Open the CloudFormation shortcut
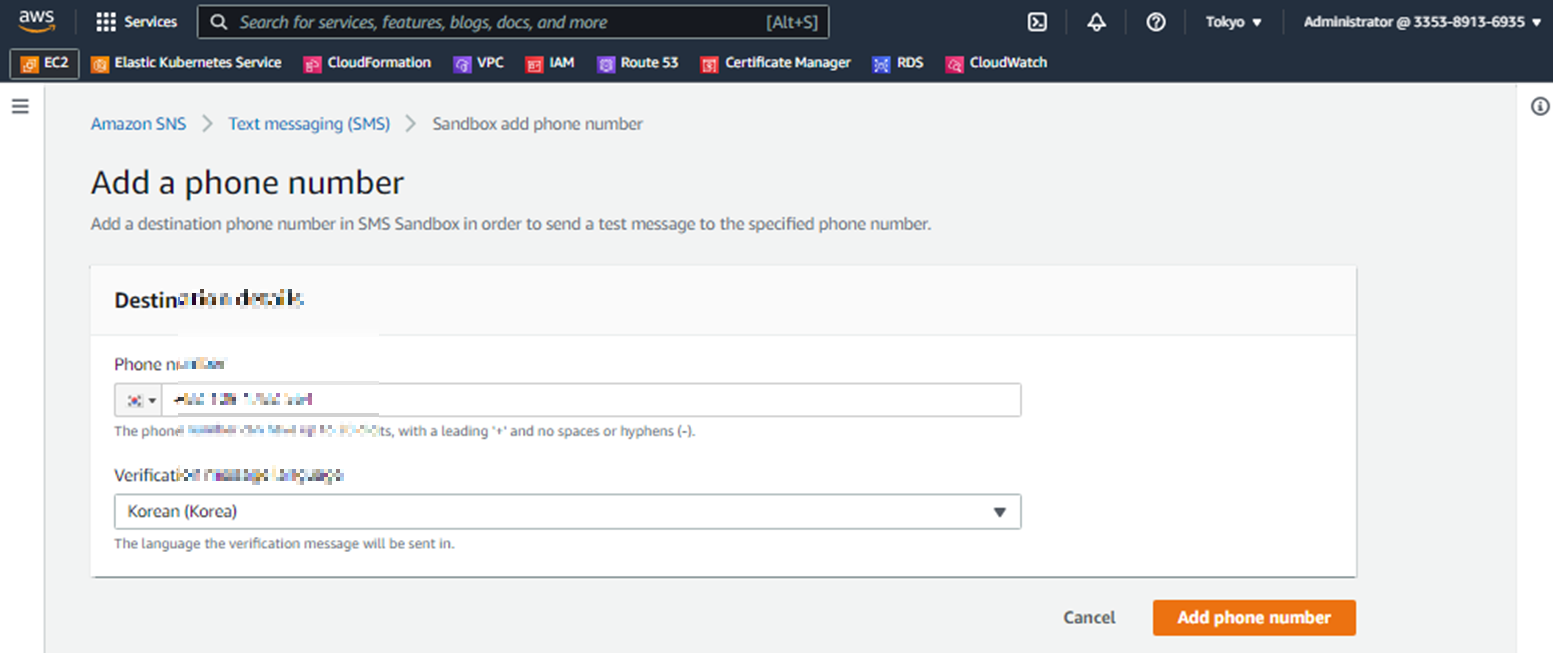 click(x=366, y=63)
